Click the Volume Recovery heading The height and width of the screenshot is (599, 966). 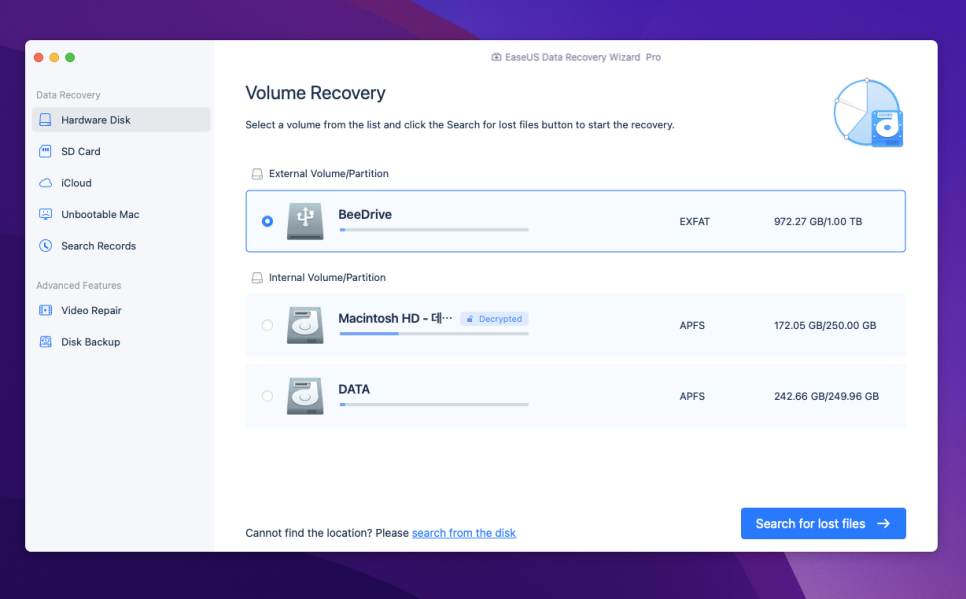(x=315, y=92)
